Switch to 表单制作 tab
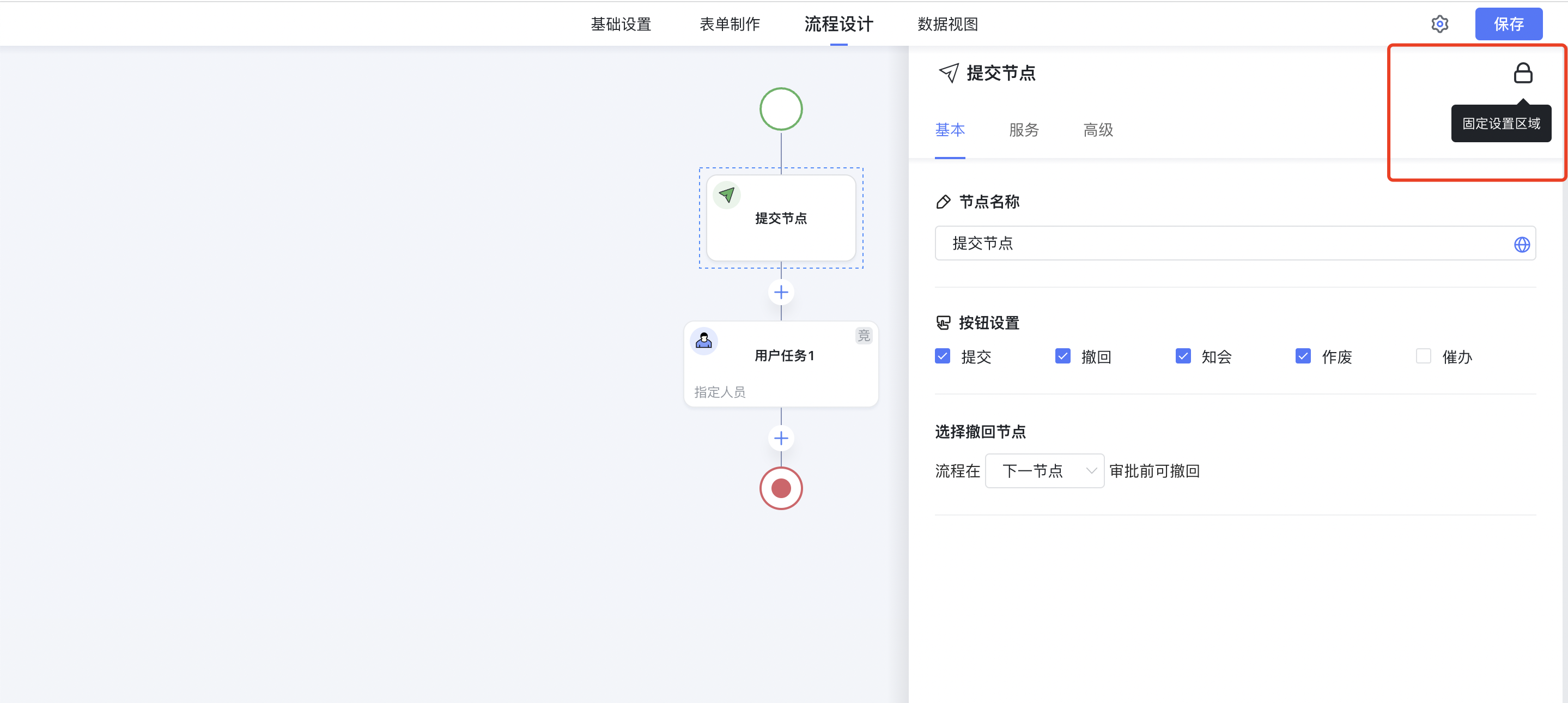The width and height of the screenshot is (1568, 703). (x=730, y=25)
